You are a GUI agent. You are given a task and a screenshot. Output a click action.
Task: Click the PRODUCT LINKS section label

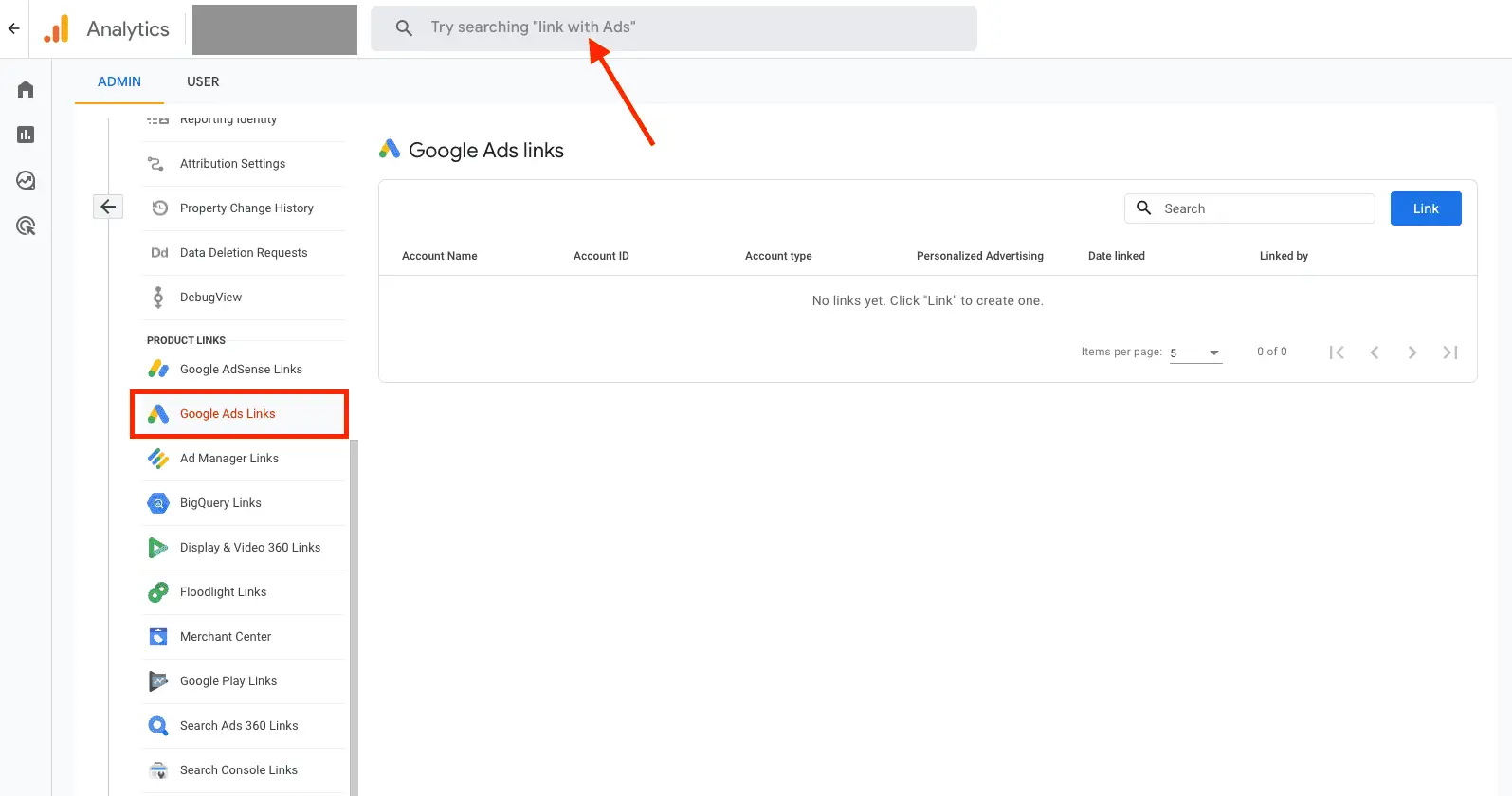pos(186,340)
